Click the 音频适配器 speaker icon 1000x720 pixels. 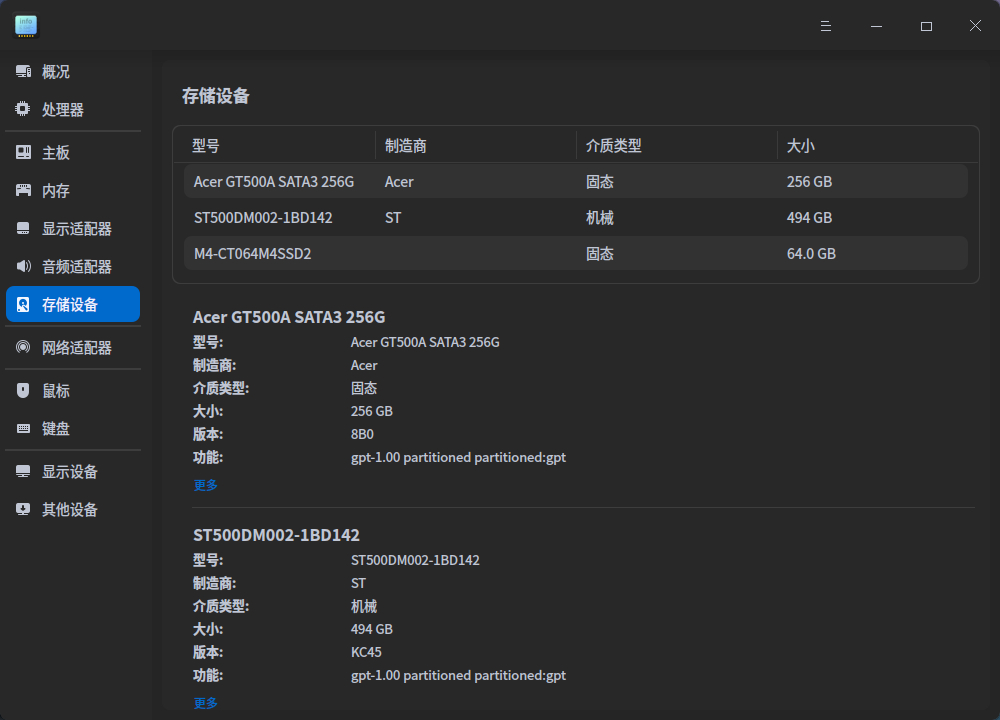point(23,267)
